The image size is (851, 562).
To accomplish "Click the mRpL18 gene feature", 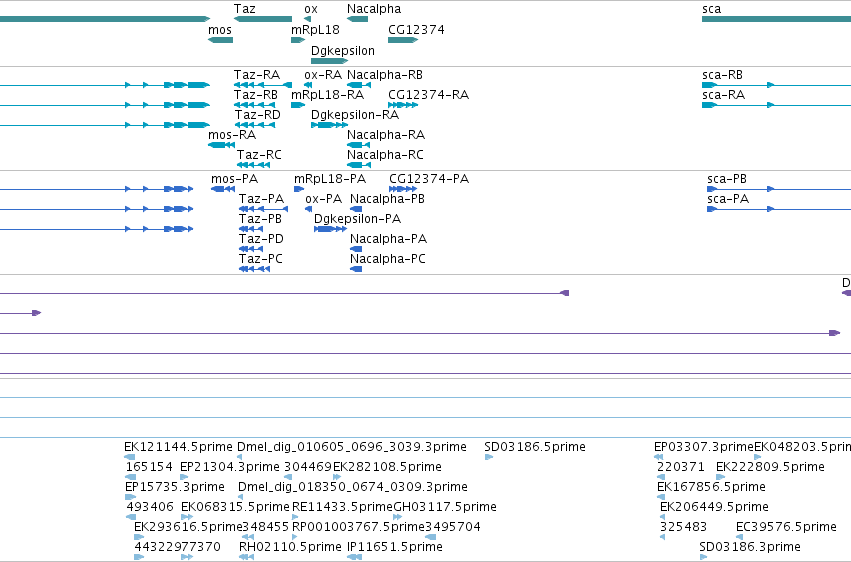I will point(298,40).
